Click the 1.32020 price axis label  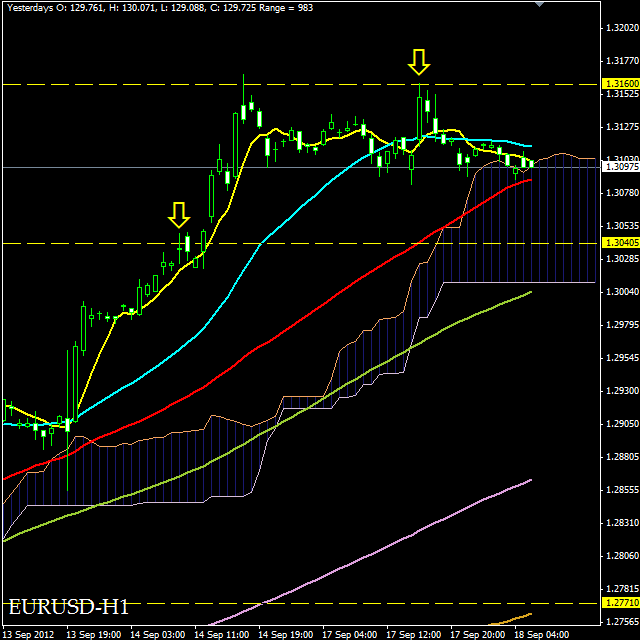(x=622, y=28)
